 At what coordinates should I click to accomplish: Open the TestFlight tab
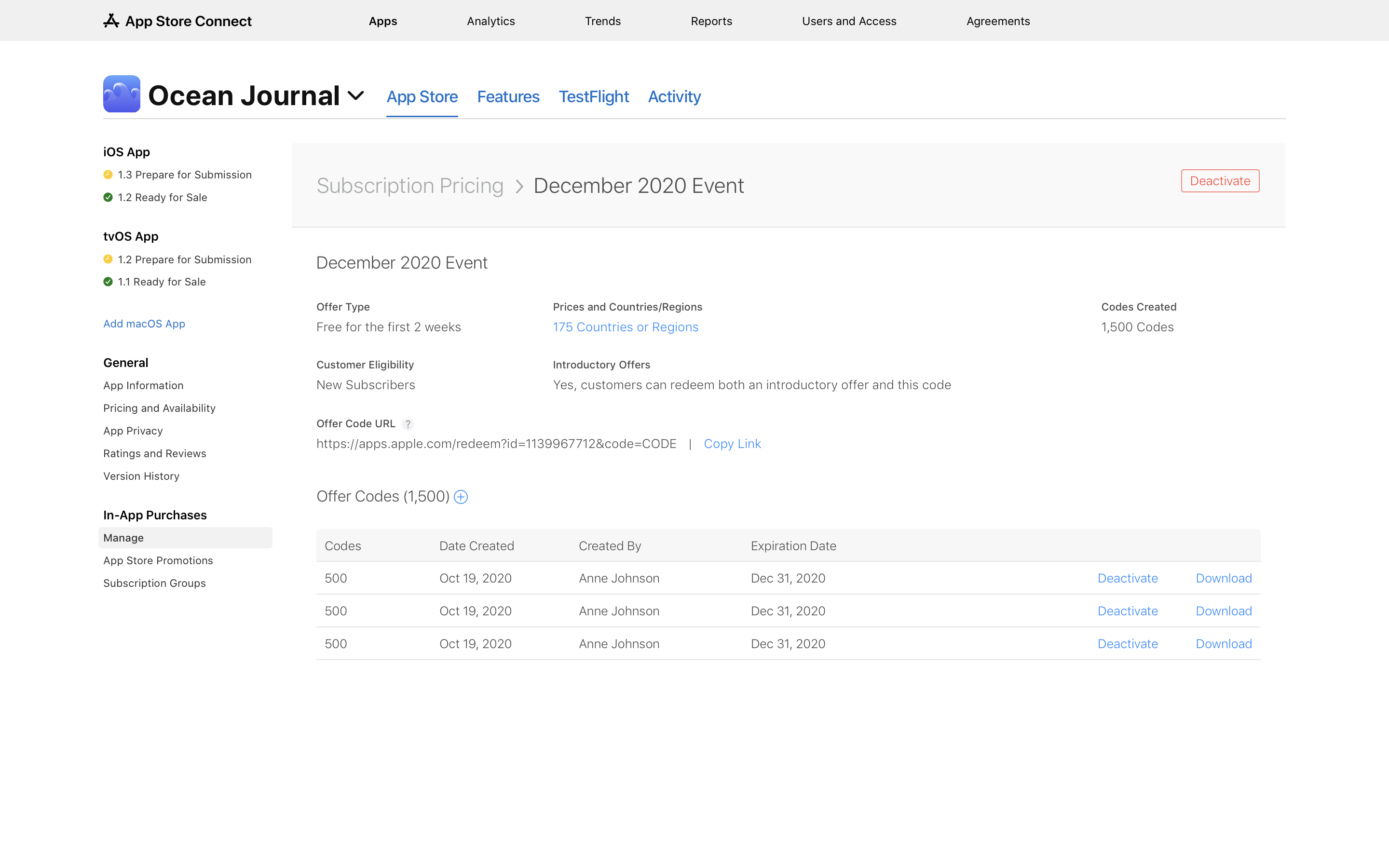(594, 96)
